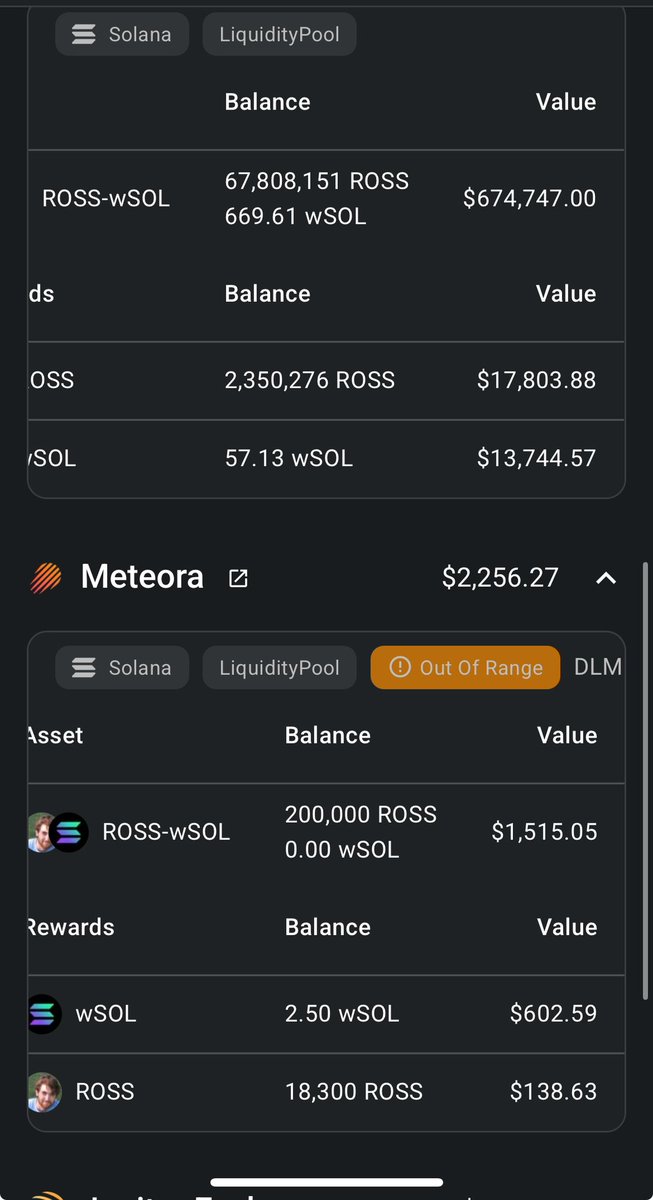Click the vertical scrollbar on right edge
Image resolution: width=653 pixels, height=1200 pixels.
(647, 780)
